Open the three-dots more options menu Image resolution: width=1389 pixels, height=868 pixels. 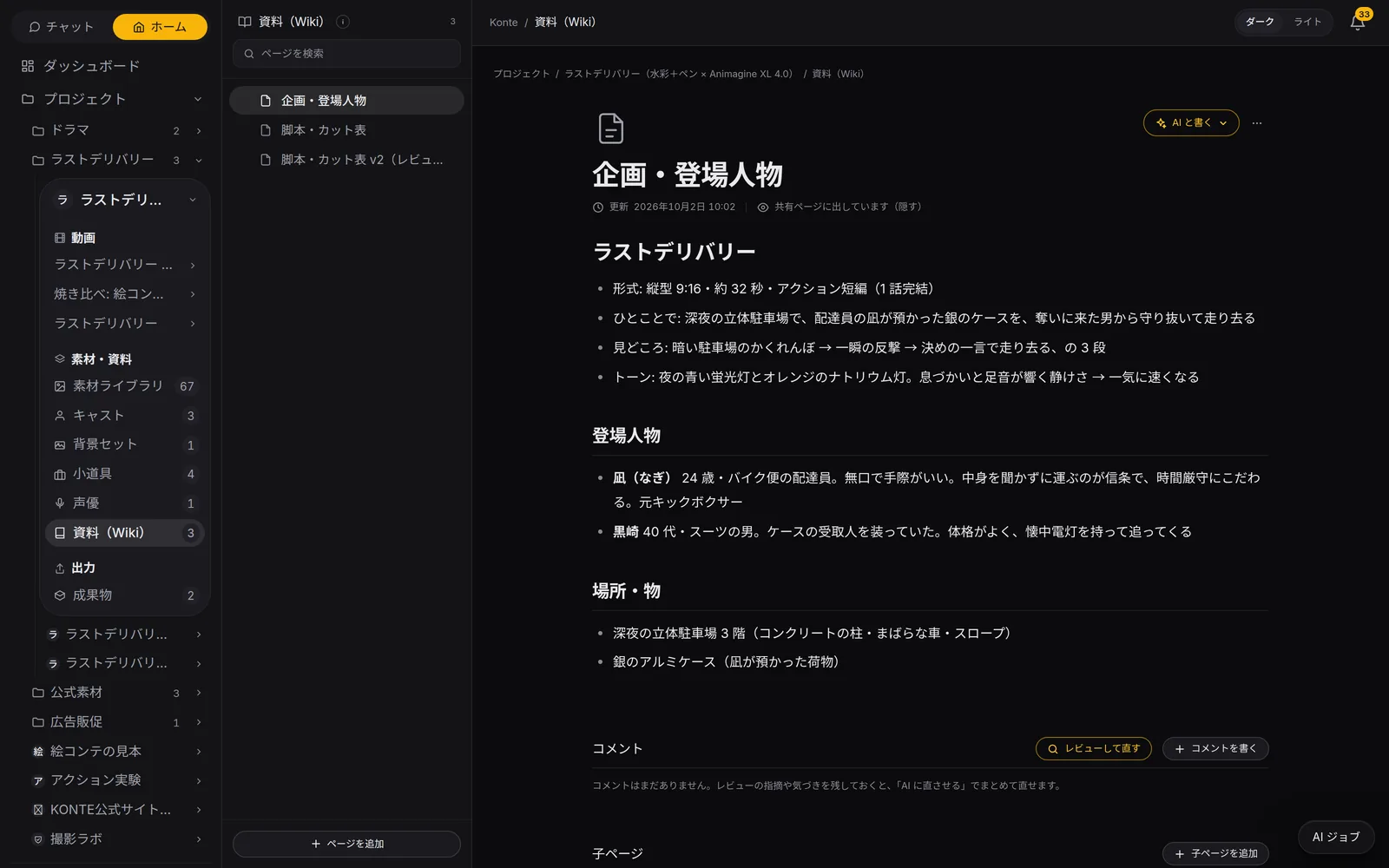(1257, 123)
